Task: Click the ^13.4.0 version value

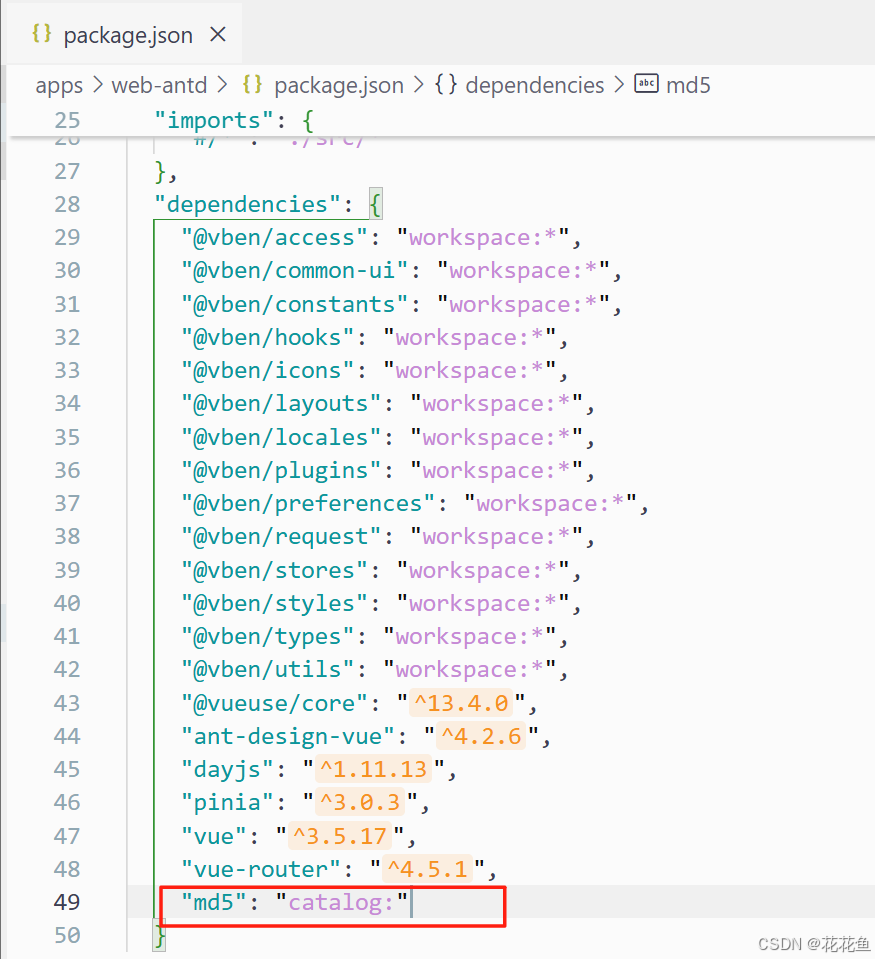Action: coord(461,703)
